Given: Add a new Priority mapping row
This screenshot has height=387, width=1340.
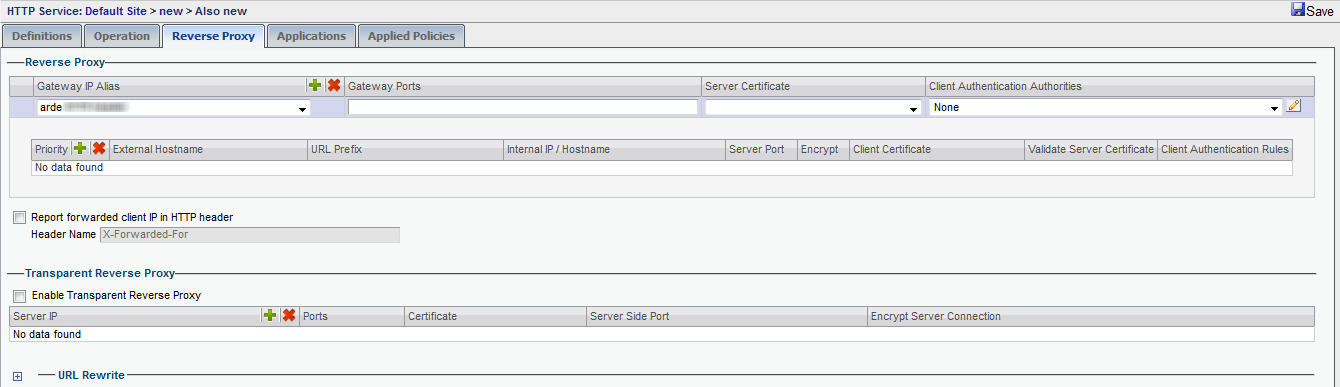Looking at the screenshot, I should click(80, 149).
